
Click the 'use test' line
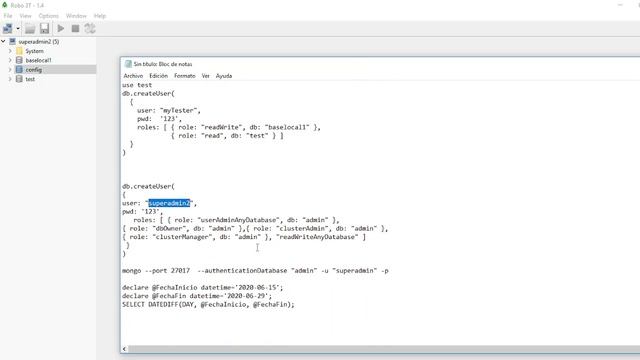coord(137,85)
